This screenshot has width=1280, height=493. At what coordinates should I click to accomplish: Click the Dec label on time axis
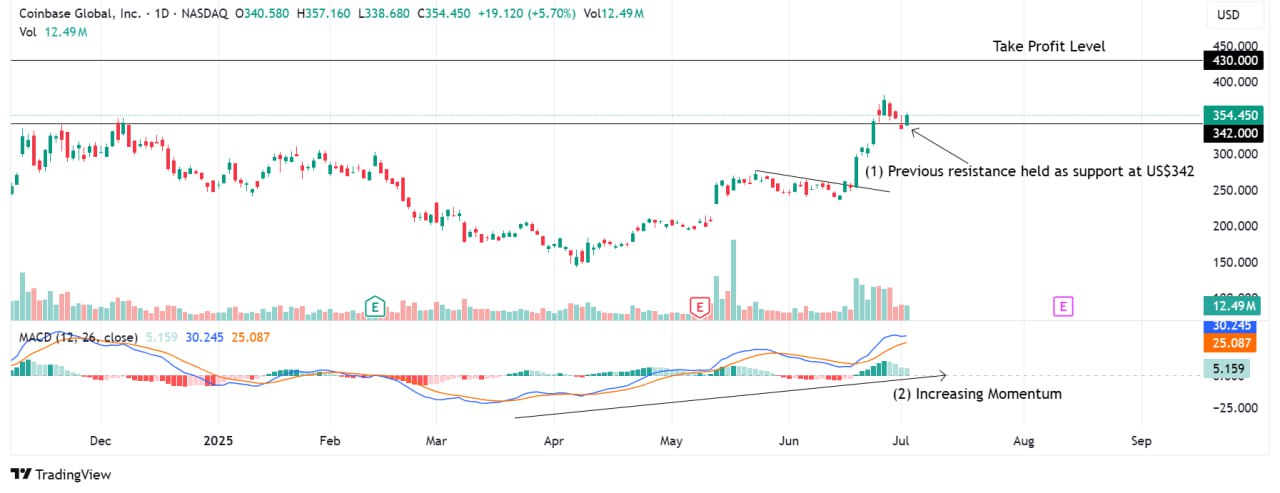101,440
